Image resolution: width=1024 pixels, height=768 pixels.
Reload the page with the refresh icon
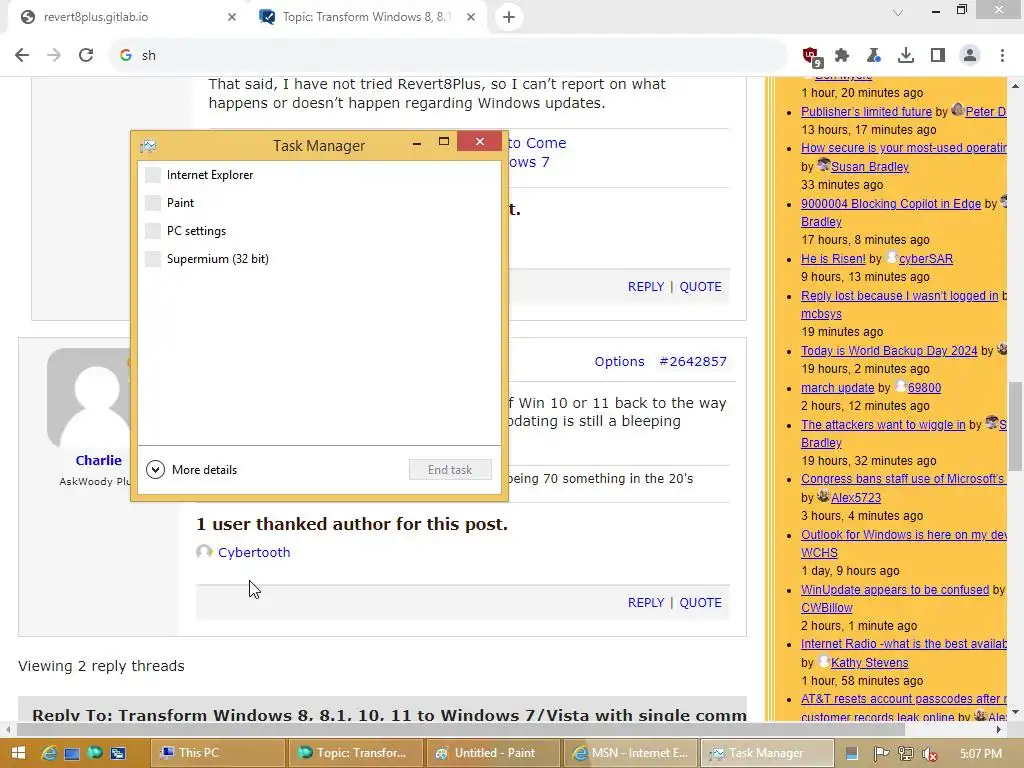pos(86,56)
